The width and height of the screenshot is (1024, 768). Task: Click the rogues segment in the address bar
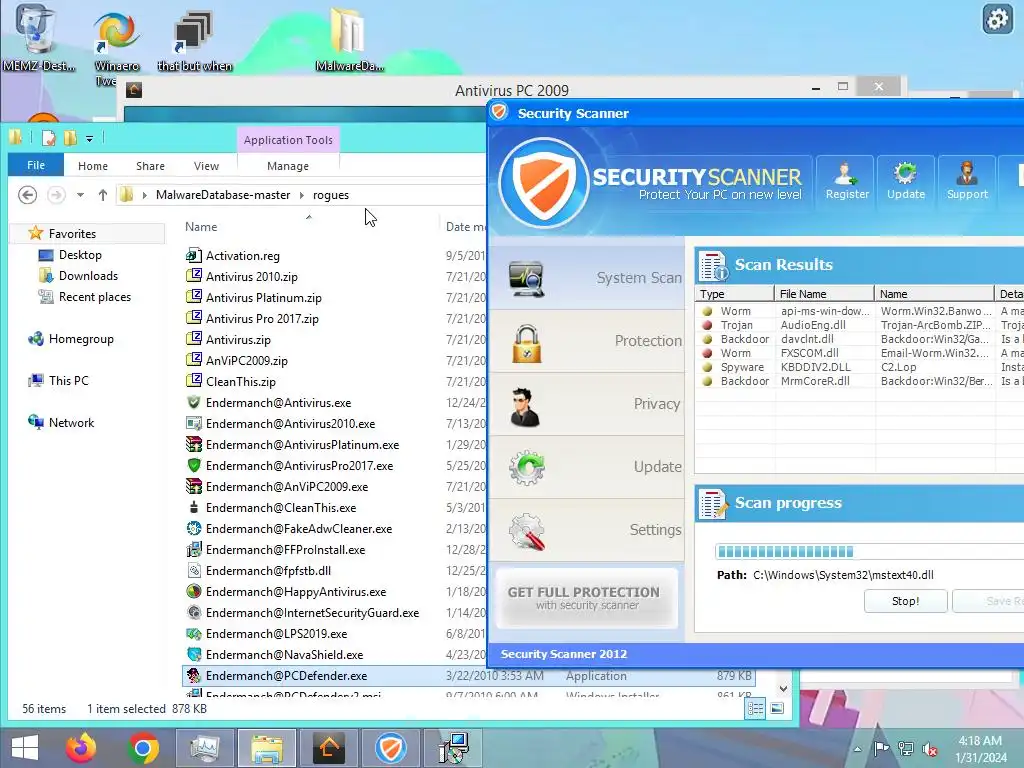[x=330, y=195]
